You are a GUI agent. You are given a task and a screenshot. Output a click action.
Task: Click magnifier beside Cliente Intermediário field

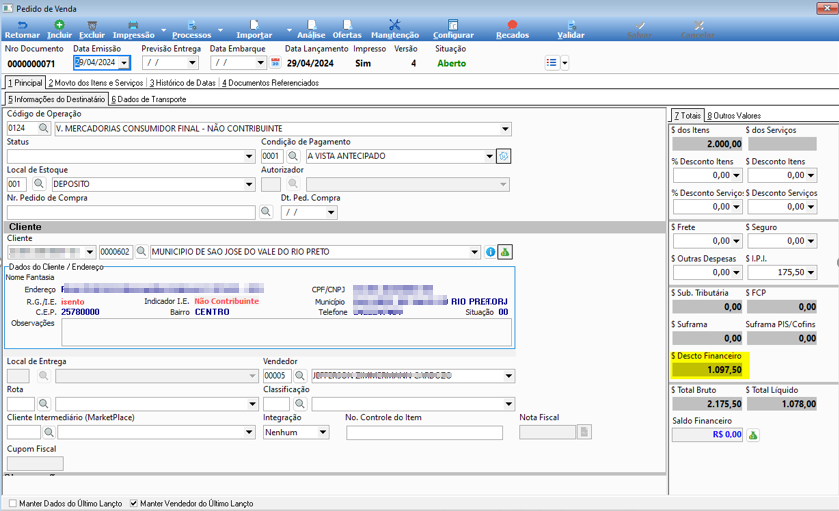coord(49,432)
